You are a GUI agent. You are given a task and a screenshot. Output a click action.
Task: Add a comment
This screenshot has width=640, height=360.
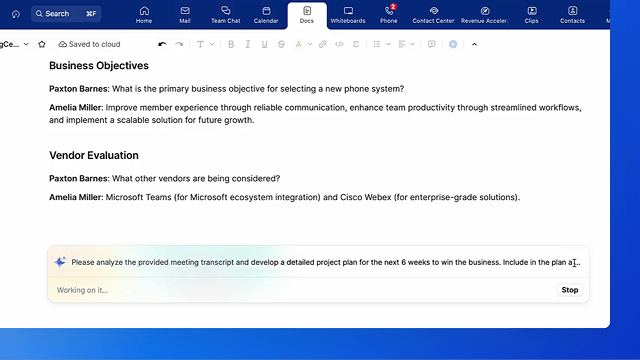click(431, 44)
